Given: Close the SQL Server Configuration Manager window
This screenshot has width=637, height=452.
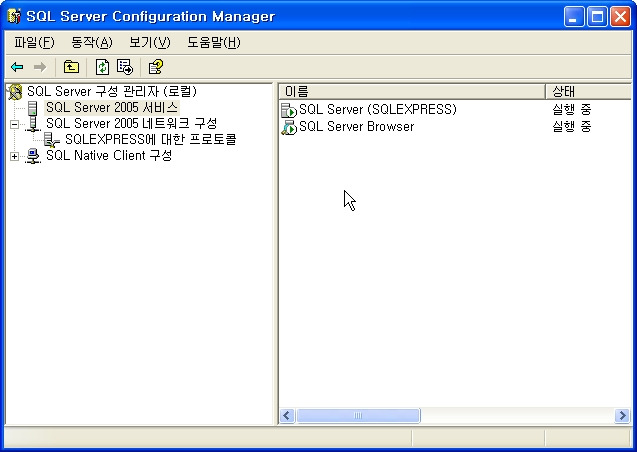Looking at the screenshot, I should 621,17.
